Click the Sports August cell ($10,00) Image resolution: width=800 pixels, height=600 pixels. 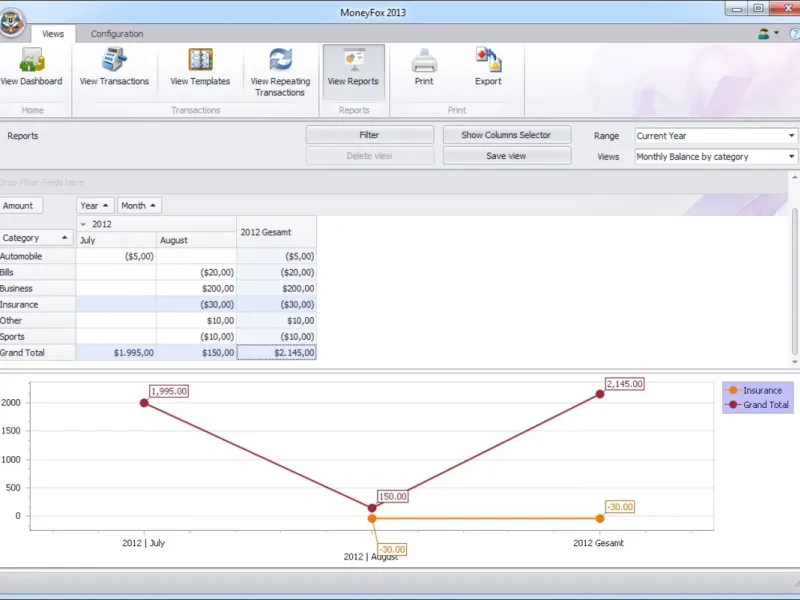point(196,337)
